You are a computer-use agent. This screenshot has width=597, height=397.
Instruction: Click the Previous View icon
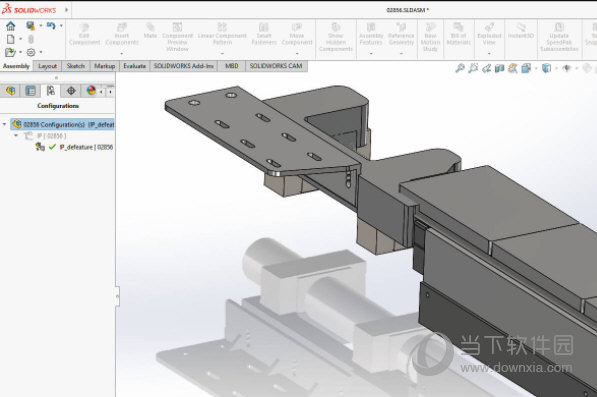click(486, 69)
